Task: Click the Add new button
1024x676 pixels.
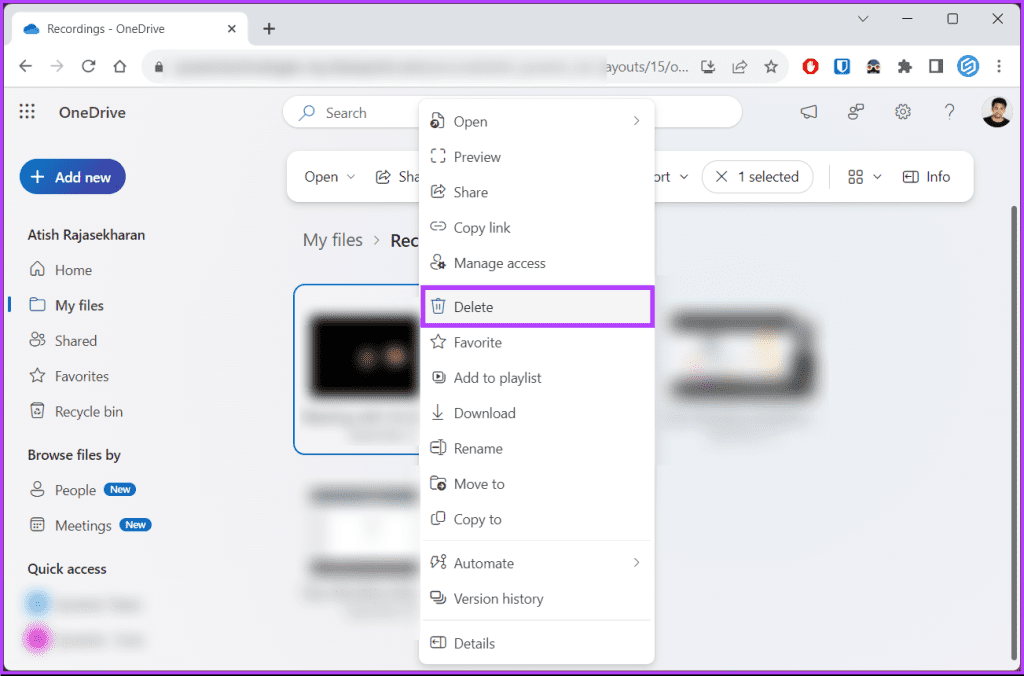Action: pos(72,176)
